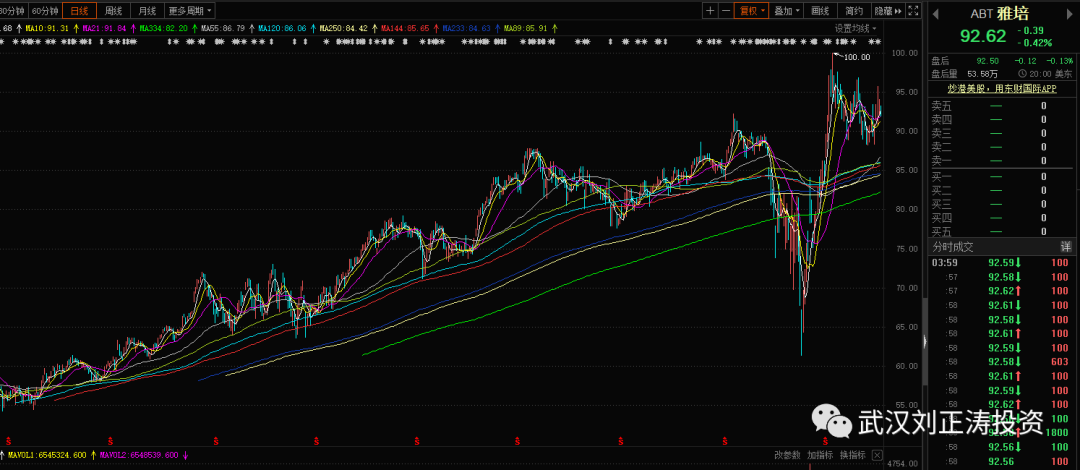
Task: Click the current price 92.62
Action: click(984, 36)
